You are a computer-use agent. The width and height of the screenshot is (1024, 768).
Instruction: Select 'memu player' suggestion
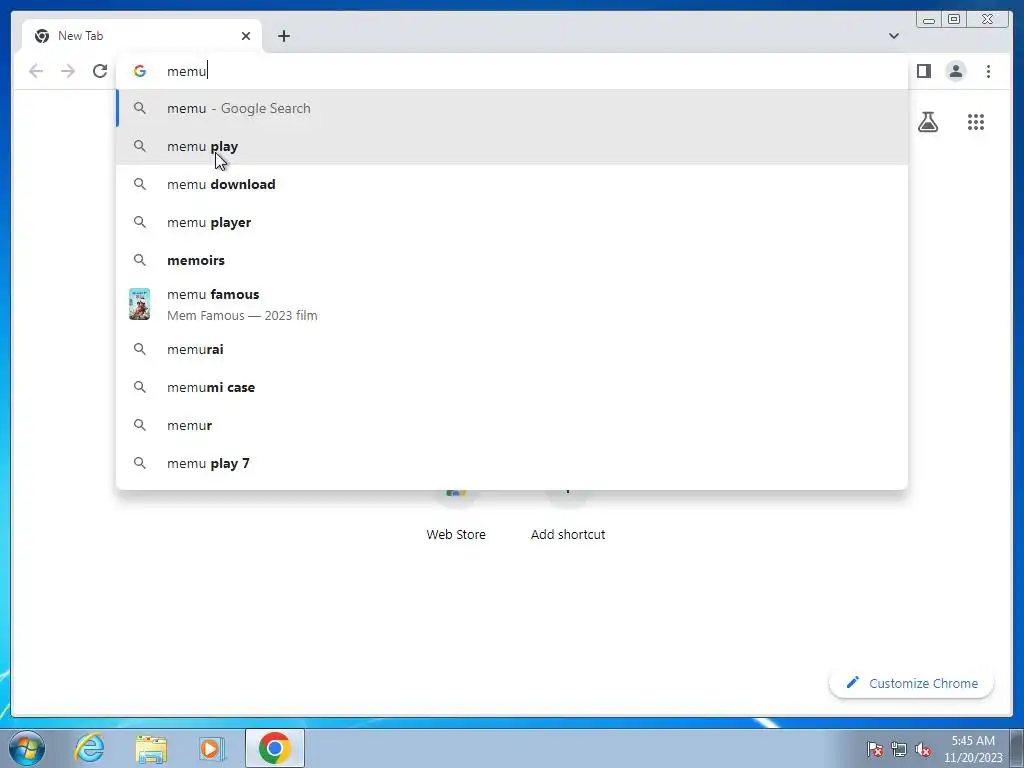coord(512,222)
